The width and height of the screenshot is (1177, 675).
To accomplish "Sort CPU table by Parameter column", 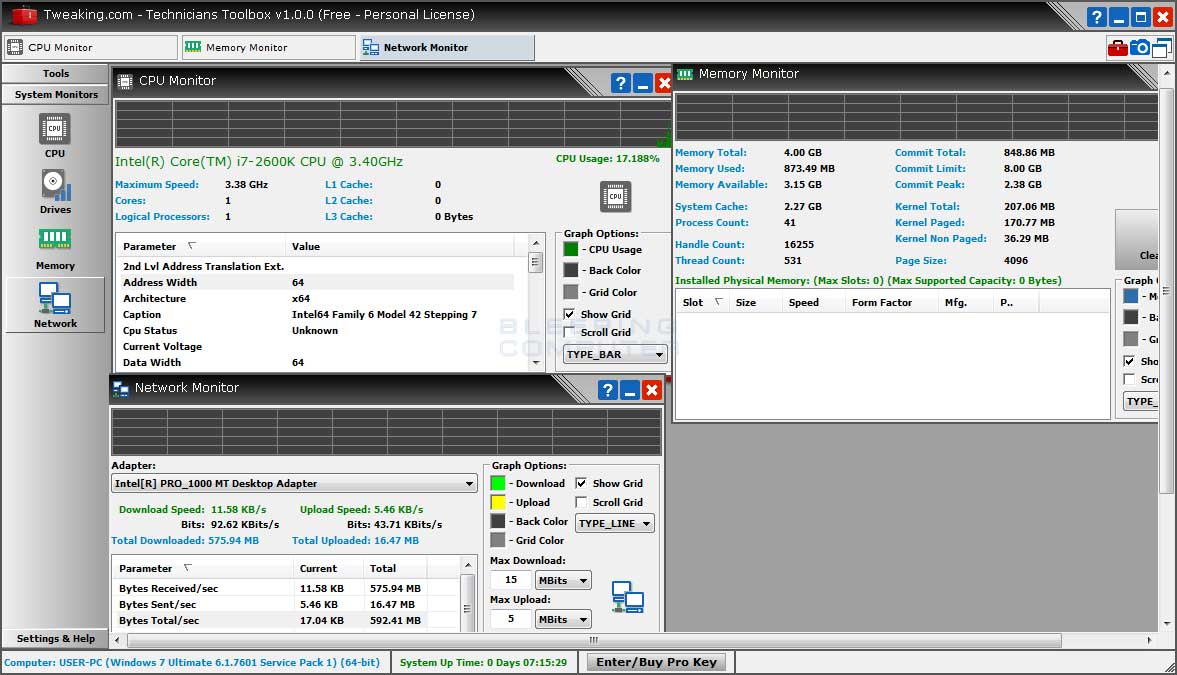I will click(202, 246).
